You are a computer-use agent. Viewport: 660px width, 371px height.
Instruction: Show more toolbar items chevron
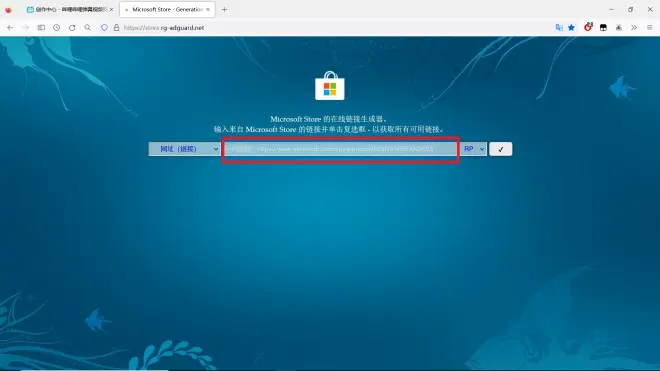point(634,28)
